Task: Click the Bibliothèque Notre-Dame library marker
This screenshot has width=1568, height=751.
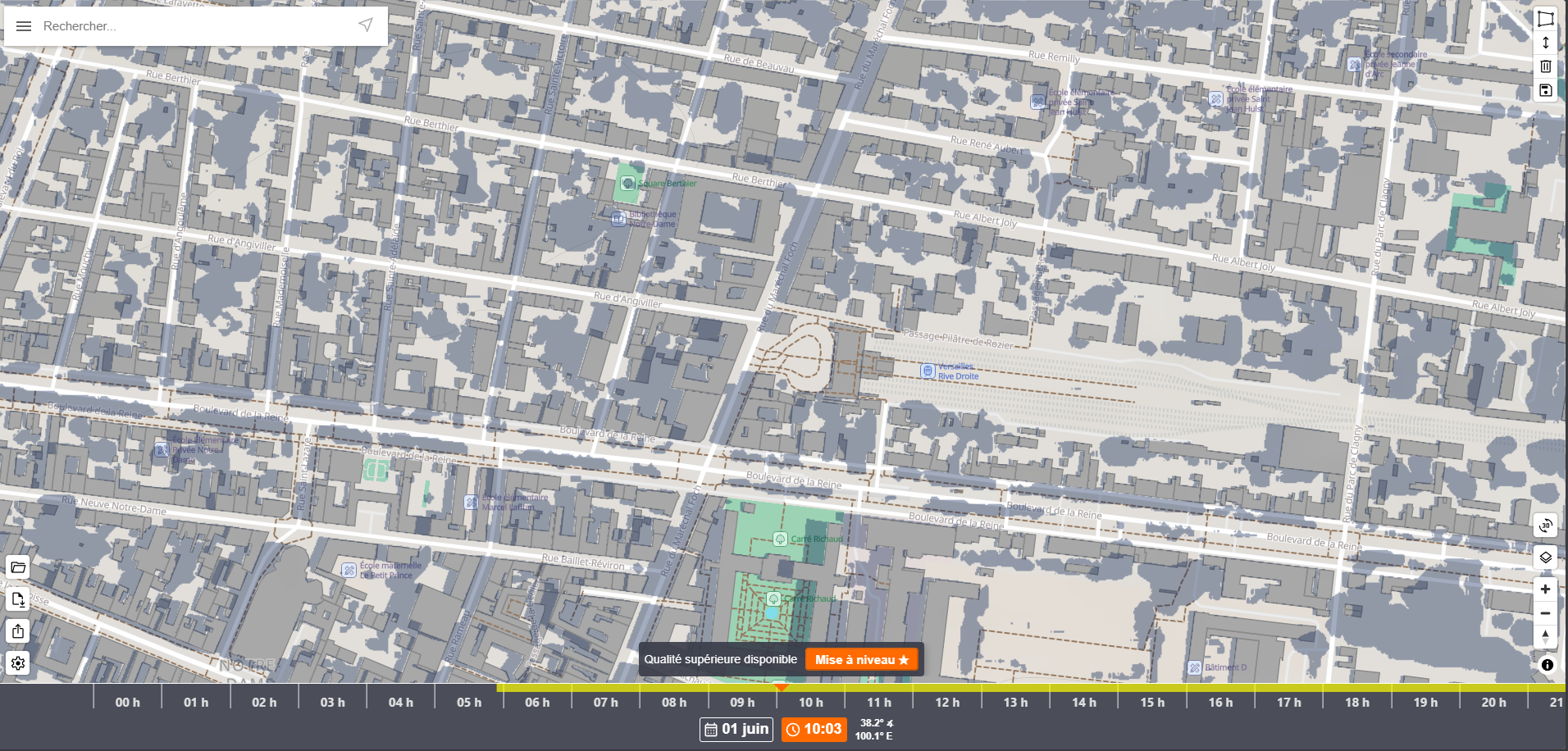Action: pyautogui.click(x=619, y=218)
